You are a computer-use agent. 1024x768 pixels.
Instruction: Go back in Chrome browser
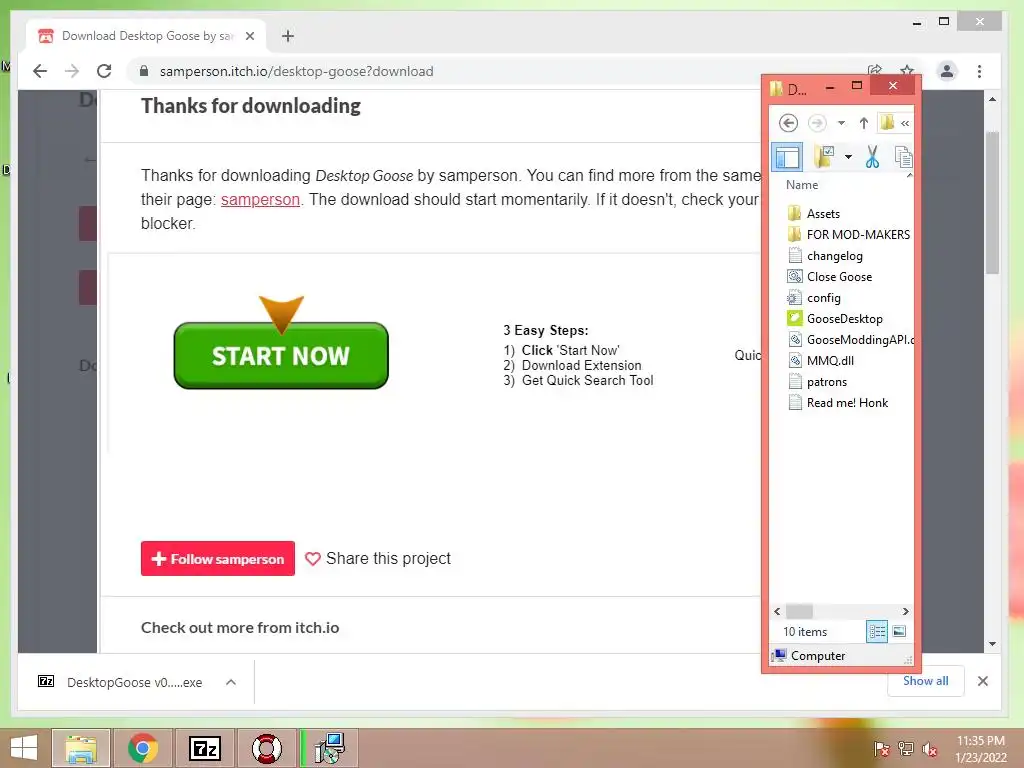pyautogui.click(x=40, y=71)
